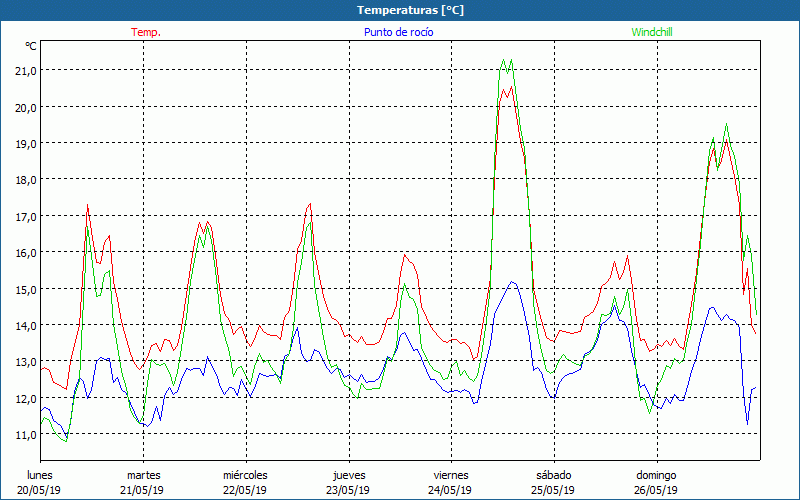This screenshot has width=800, height=500.
Task: Click the 23/05/19 date label
Action: click(348, 490)
